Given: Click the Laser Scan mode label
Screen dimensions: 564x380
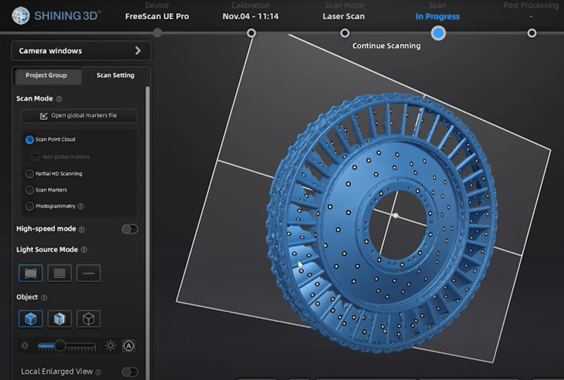Looking at the screenshot, I should (344, 17).
